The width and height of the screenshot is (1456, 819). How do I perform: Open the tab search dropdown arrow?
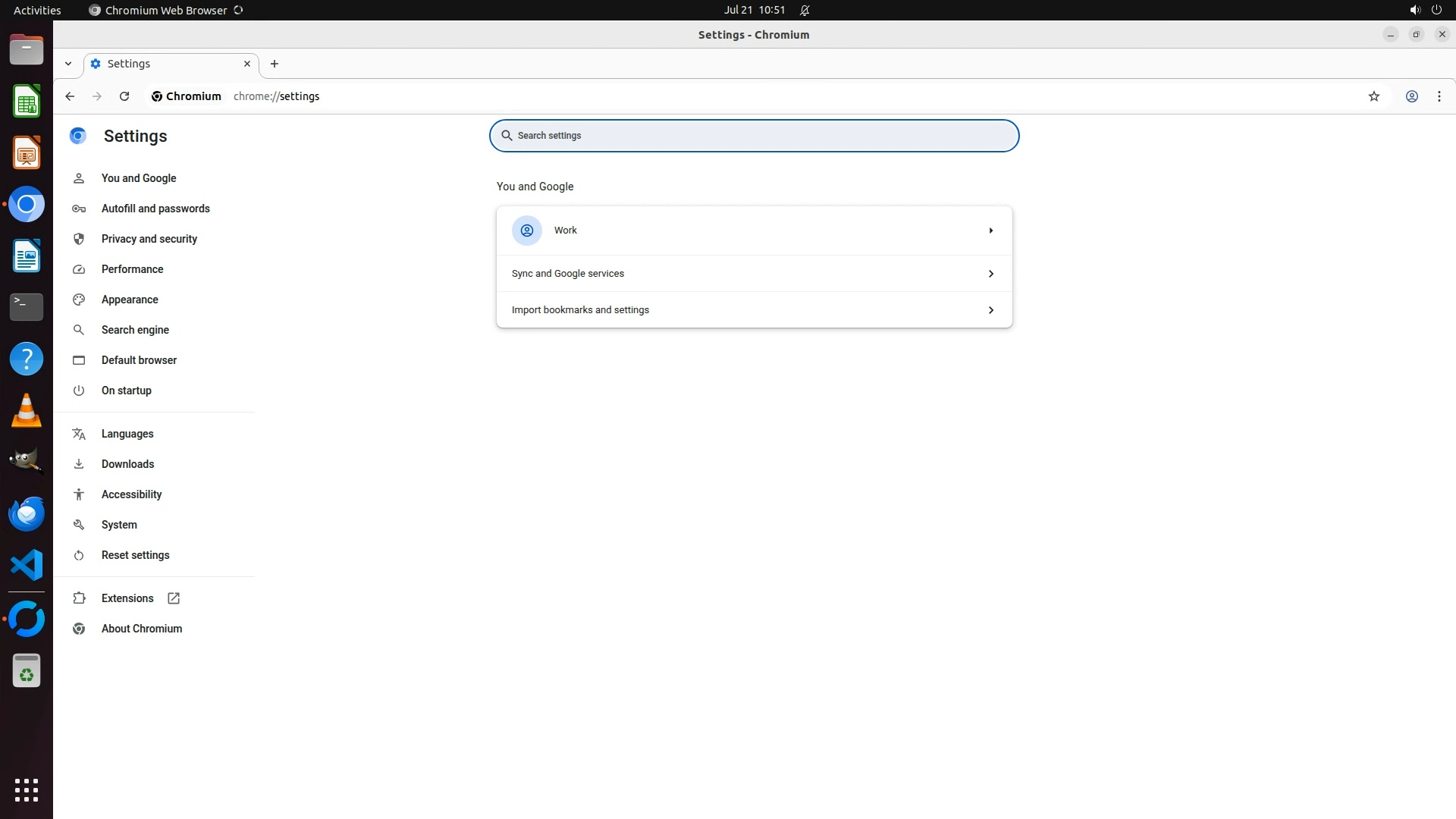click(x=68, y=64)
